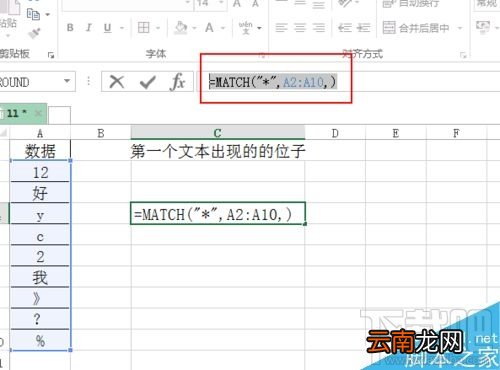Select column F header
The height and width of the screenshot is (370, 500).
(456, 134)
